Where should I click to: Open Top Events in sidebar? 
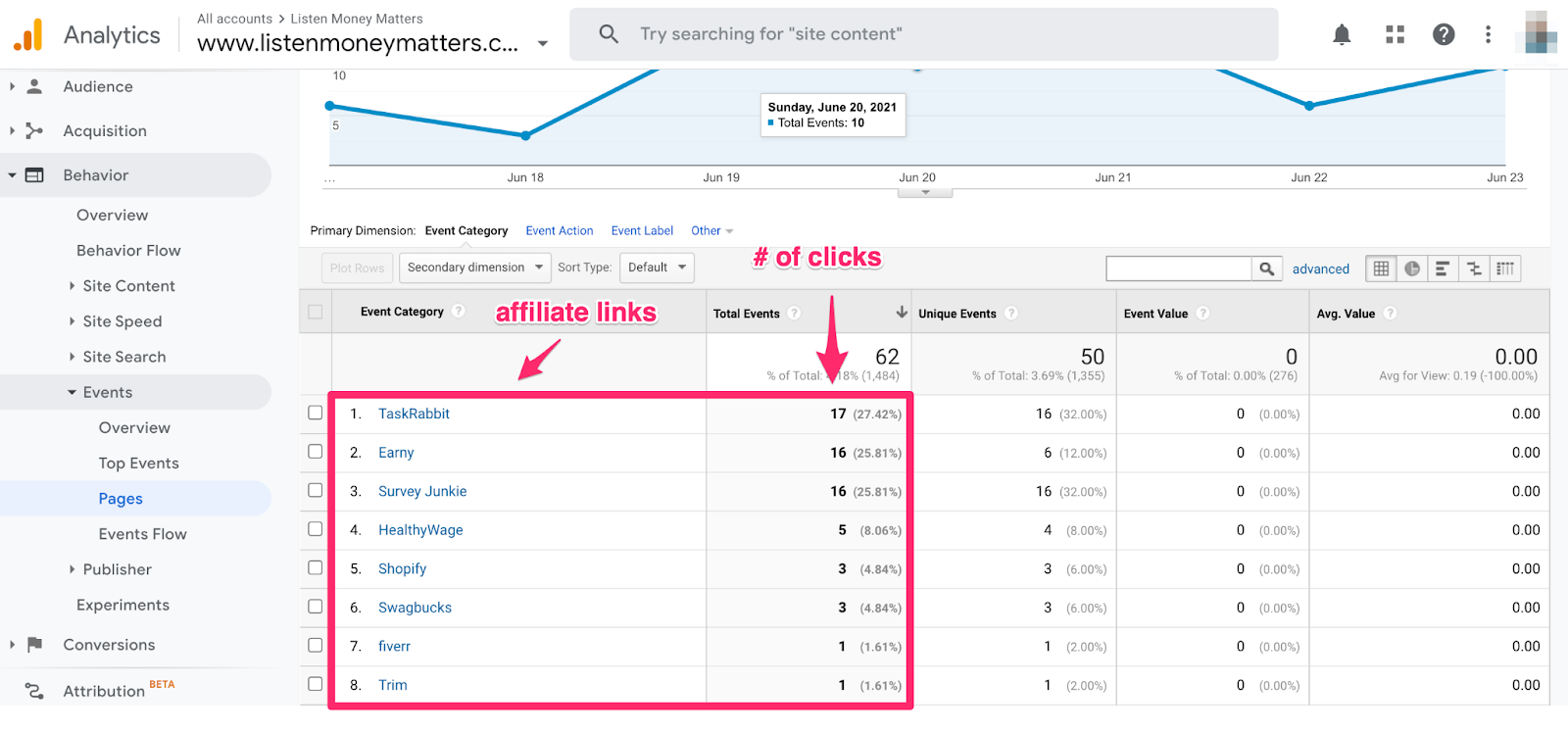point(138,464)
